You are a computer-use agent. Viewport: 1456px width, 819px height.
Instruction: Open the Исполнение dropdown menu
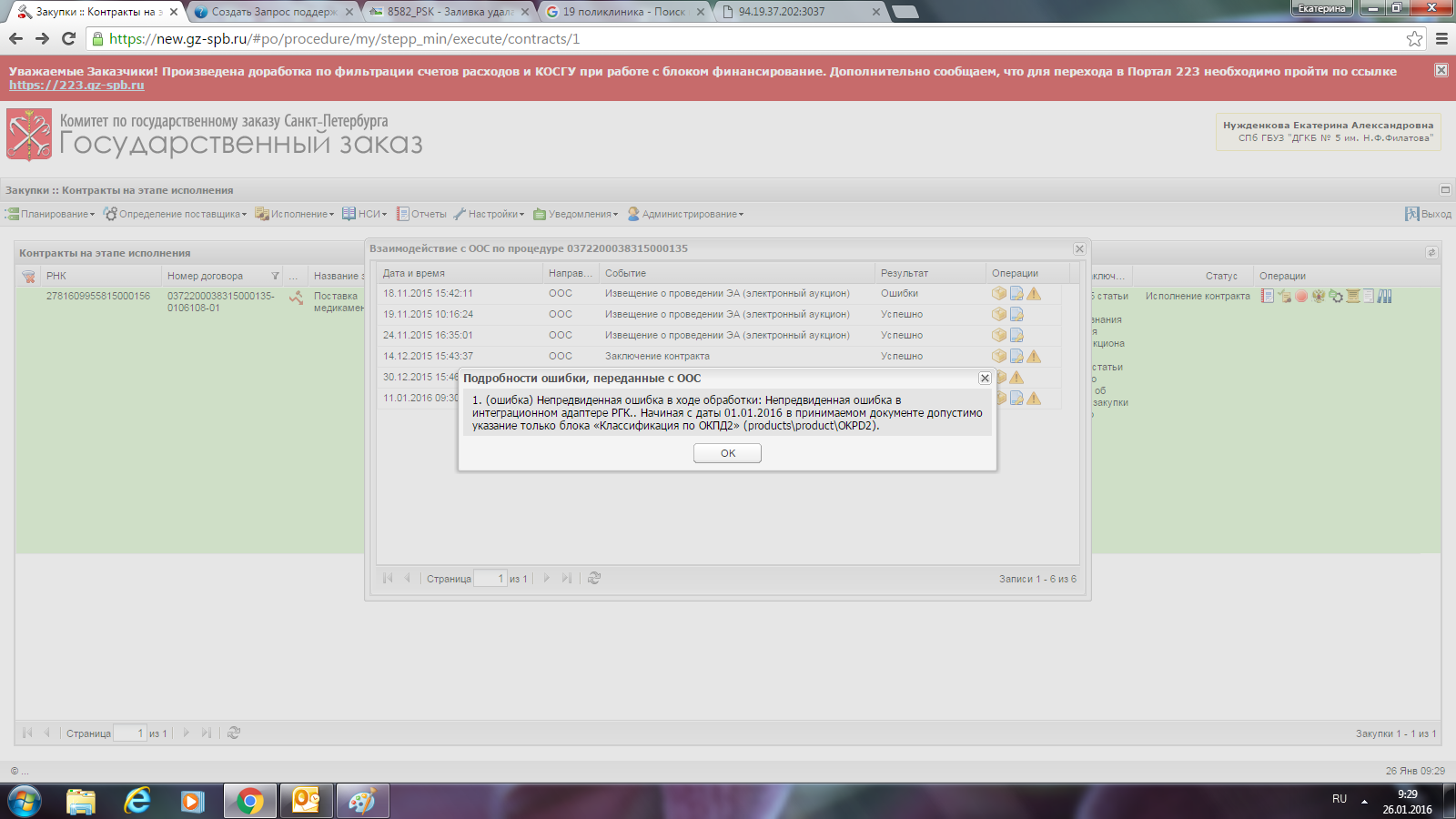tap(295, 214)
